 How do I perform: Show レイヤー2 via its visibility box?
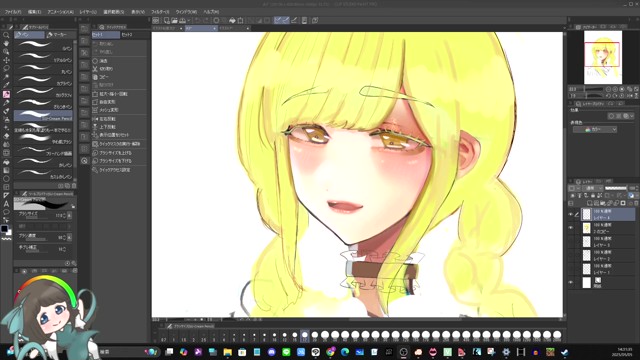571,255
